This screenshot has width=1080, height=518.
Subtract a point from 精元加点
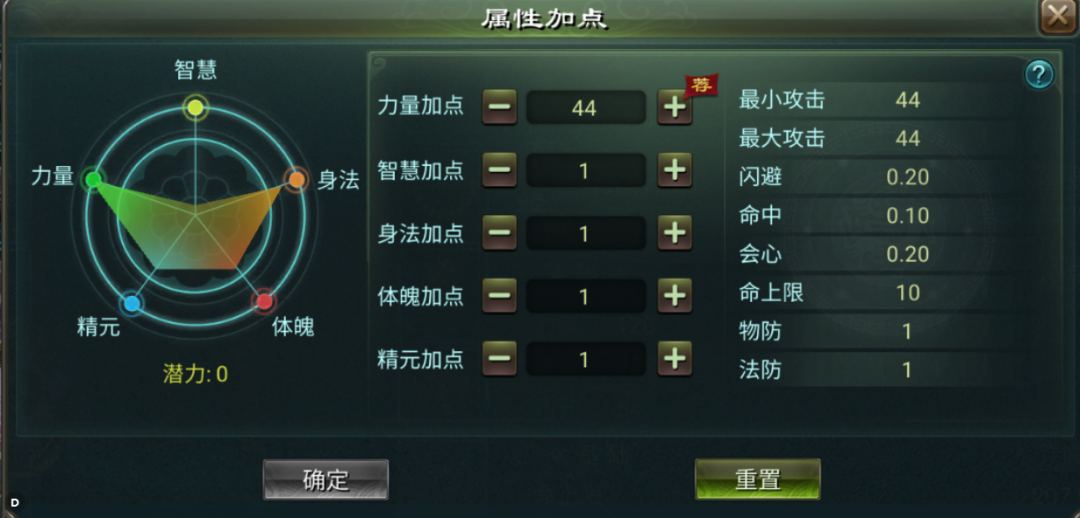coord(499,359)
